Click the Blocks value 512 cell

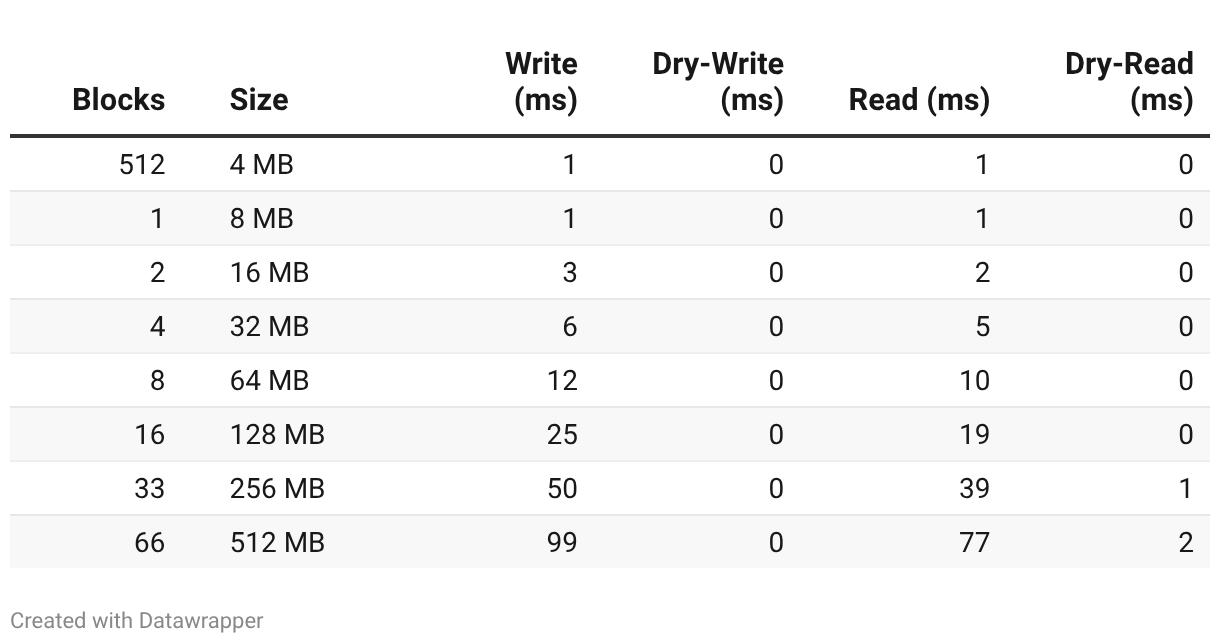142,164
